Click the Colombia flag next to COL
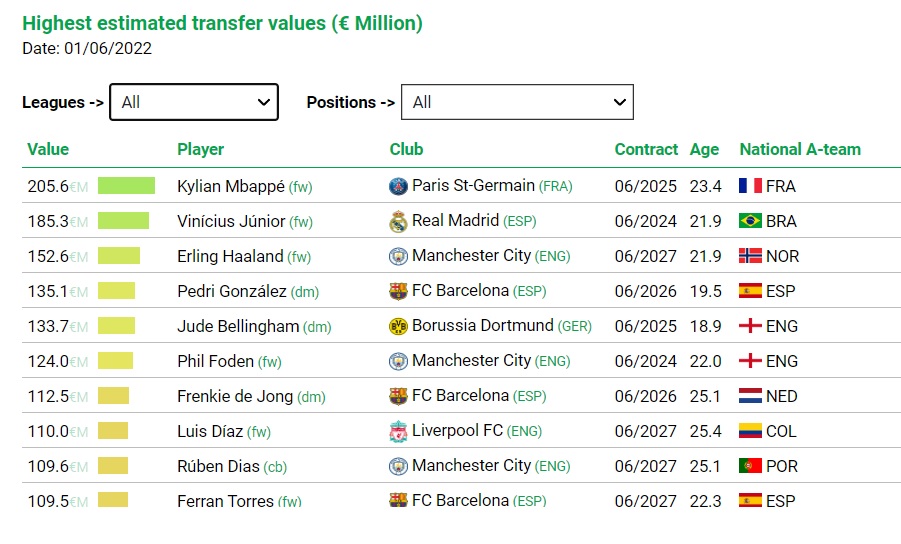The height and width of the screenshot is (544, 901). pos(750,431)
